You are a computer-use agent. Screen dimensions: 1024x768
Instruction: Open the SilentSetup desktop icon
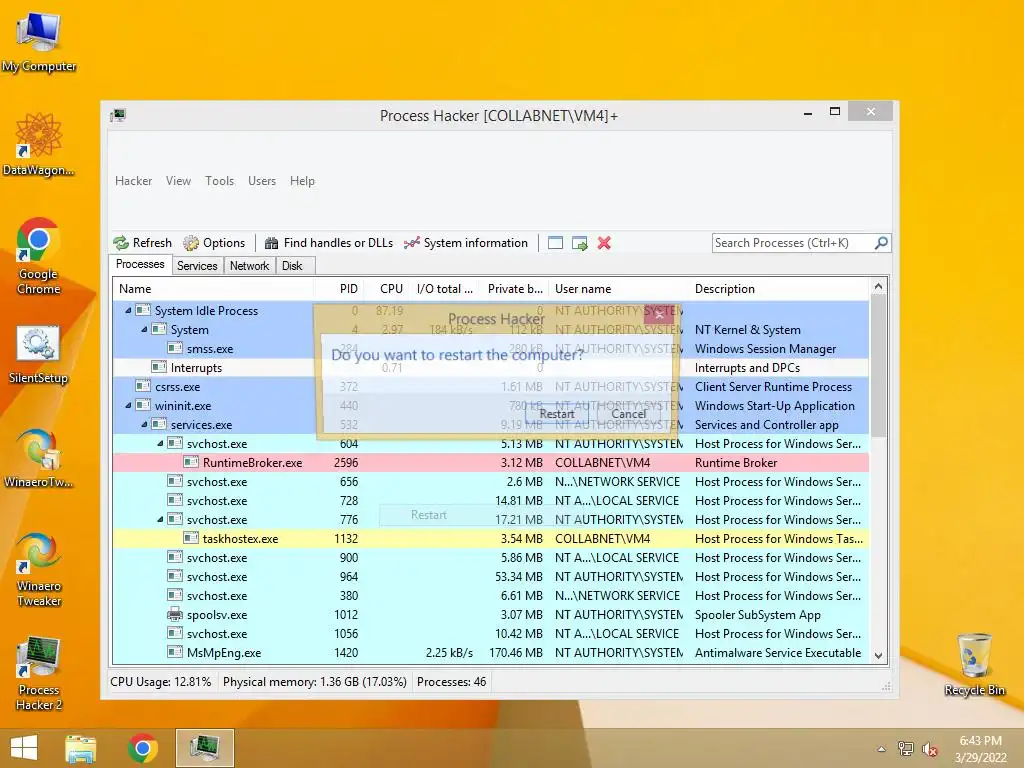click(39, 355)
